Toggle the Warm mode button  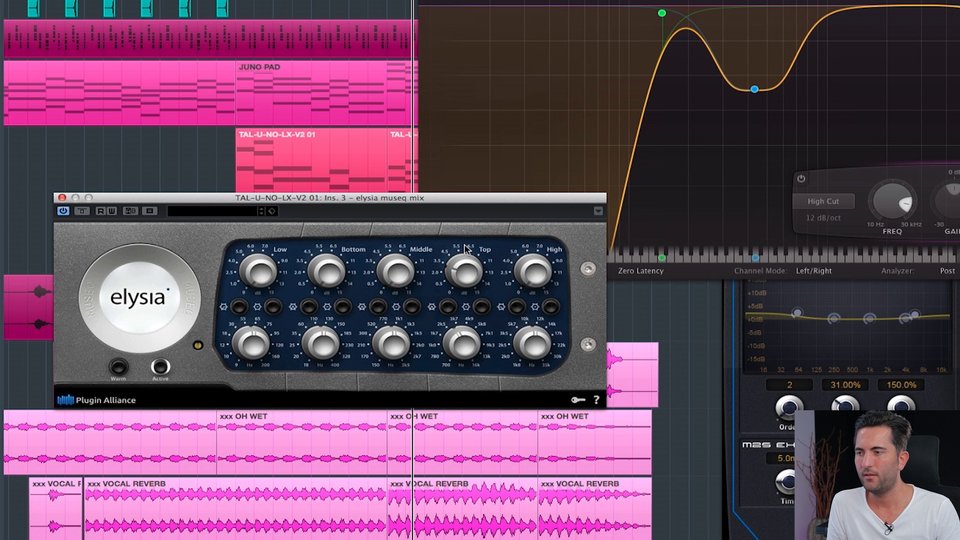(118, 366)
